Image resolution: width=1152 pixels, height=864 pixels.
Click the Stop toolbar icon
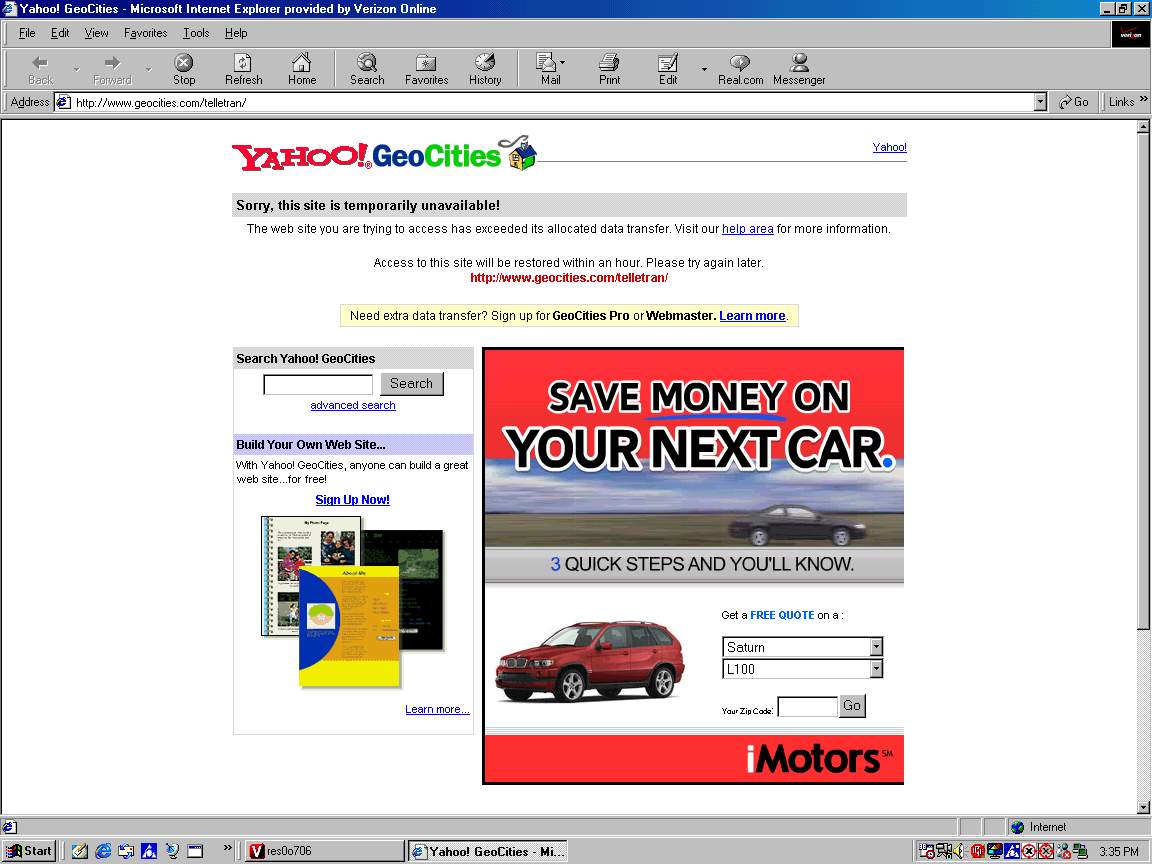pos(184,69)
